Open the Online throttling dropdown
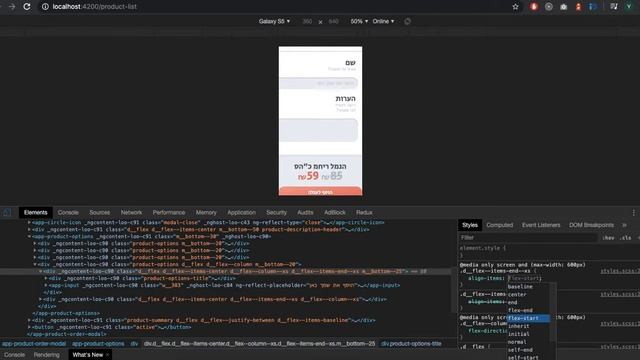Viewport: 640px width, 360px height. coord(383,21)
